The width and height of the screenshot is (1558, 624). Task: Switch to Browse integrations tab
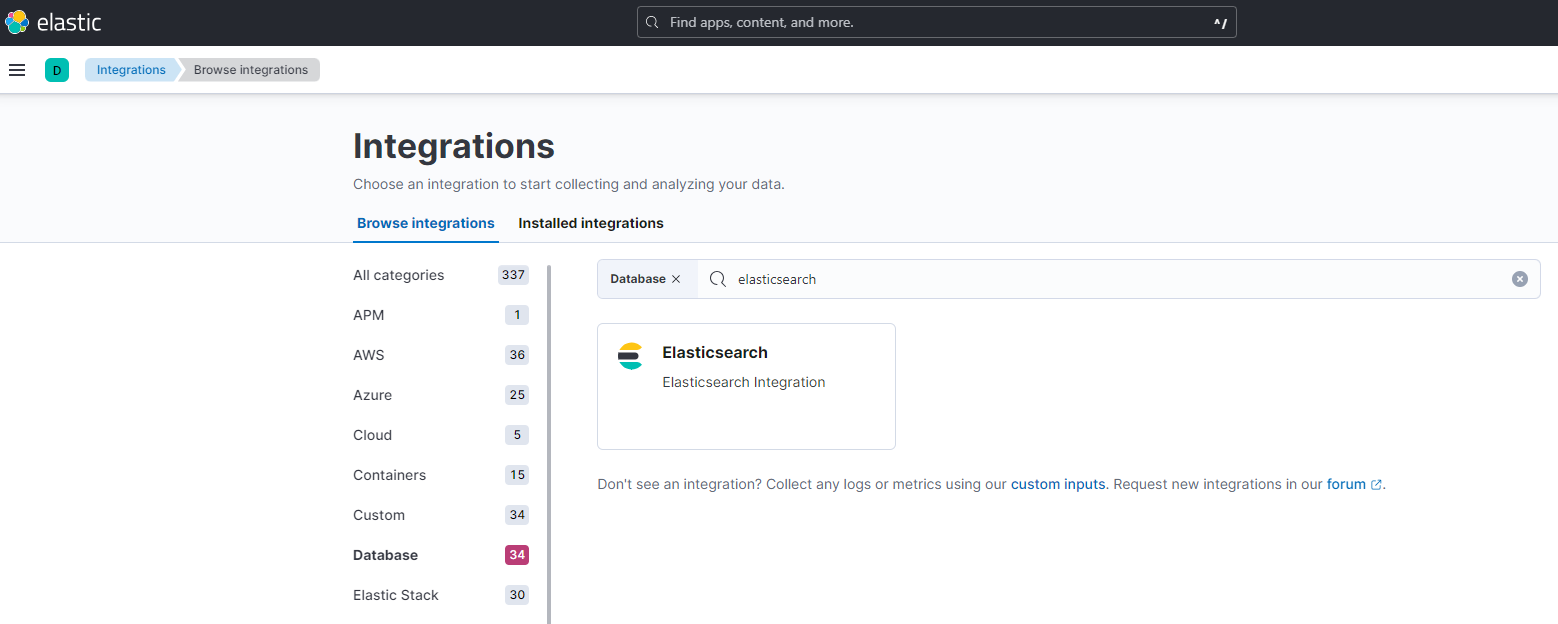click(426, 223)
